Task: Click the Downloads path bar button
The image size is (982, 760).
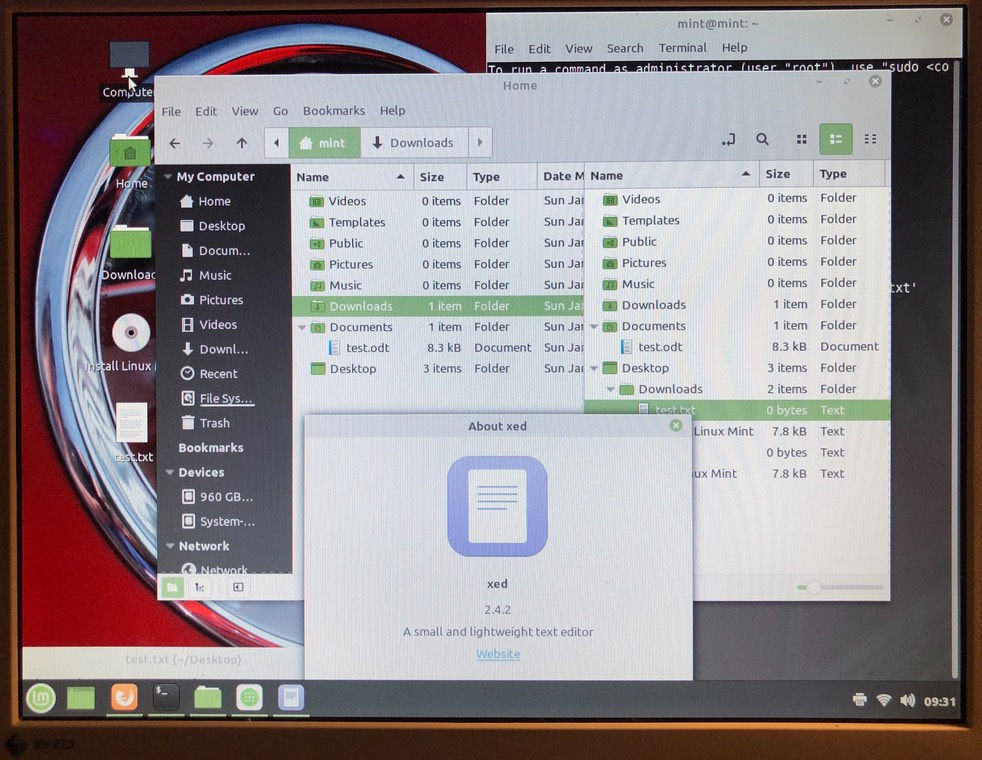Action: click(412, 143)
